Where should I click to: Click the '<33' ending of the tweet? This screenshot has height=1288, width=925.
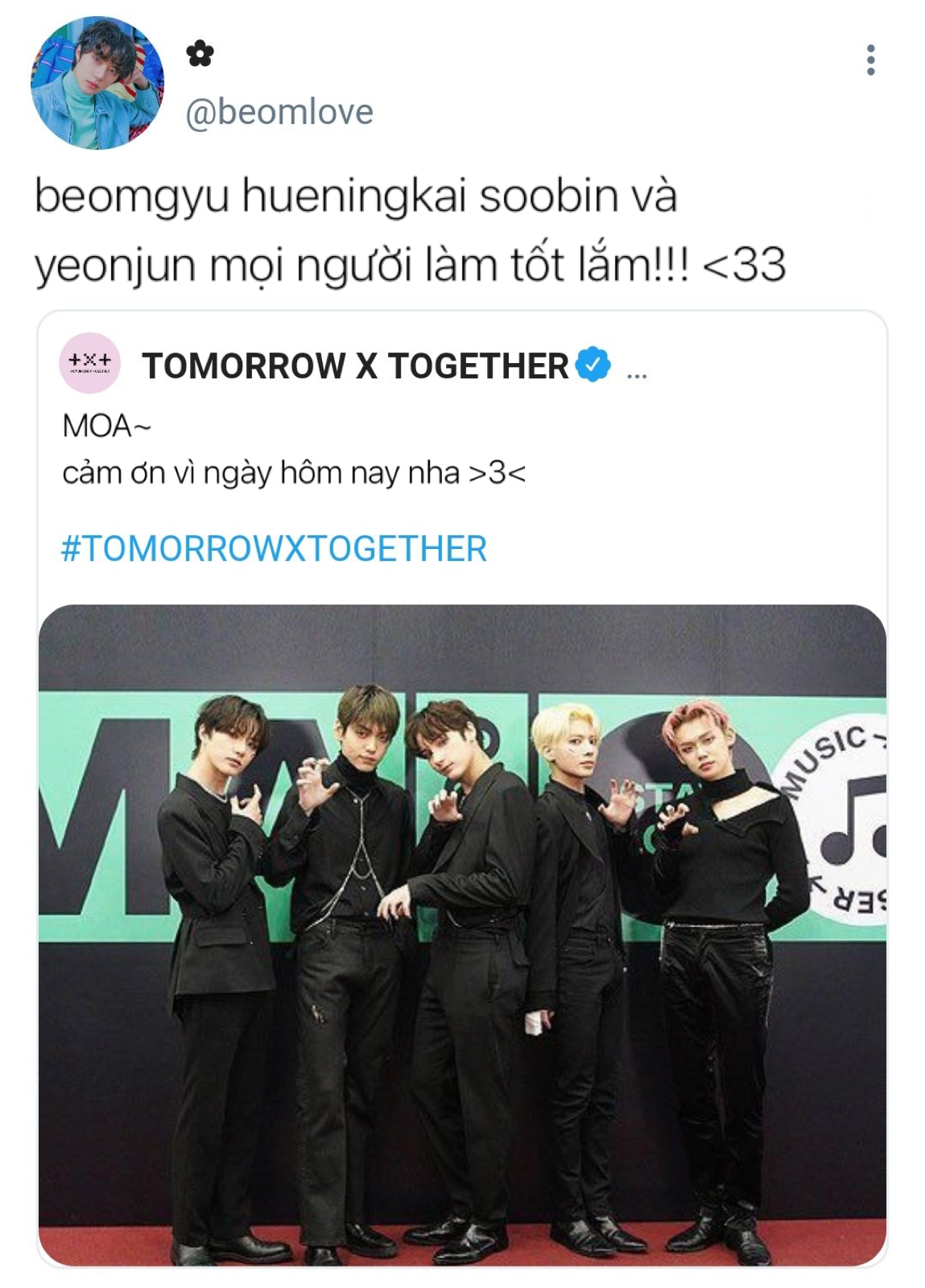(745, 264)
